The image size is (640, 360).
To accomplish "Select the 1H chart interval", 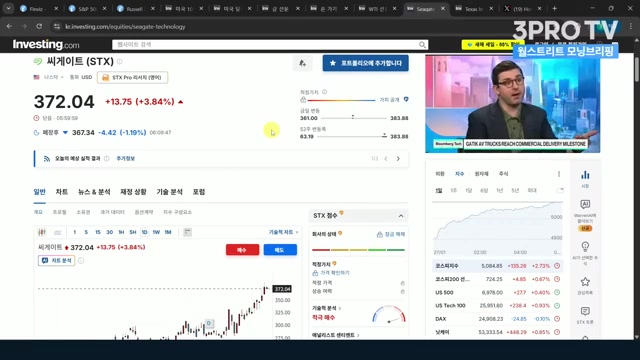I will tap(121, 232).
